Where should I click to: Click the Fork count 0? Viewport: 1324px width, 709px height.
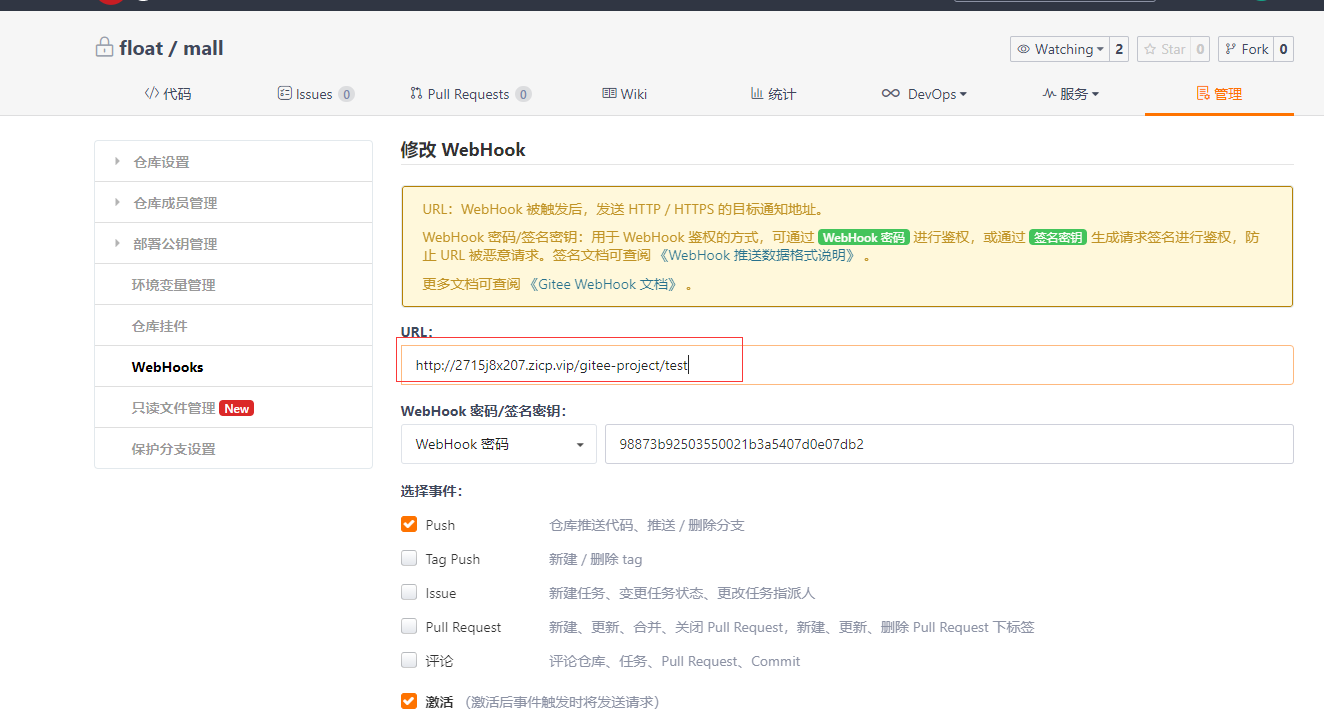pos(1284,49)
